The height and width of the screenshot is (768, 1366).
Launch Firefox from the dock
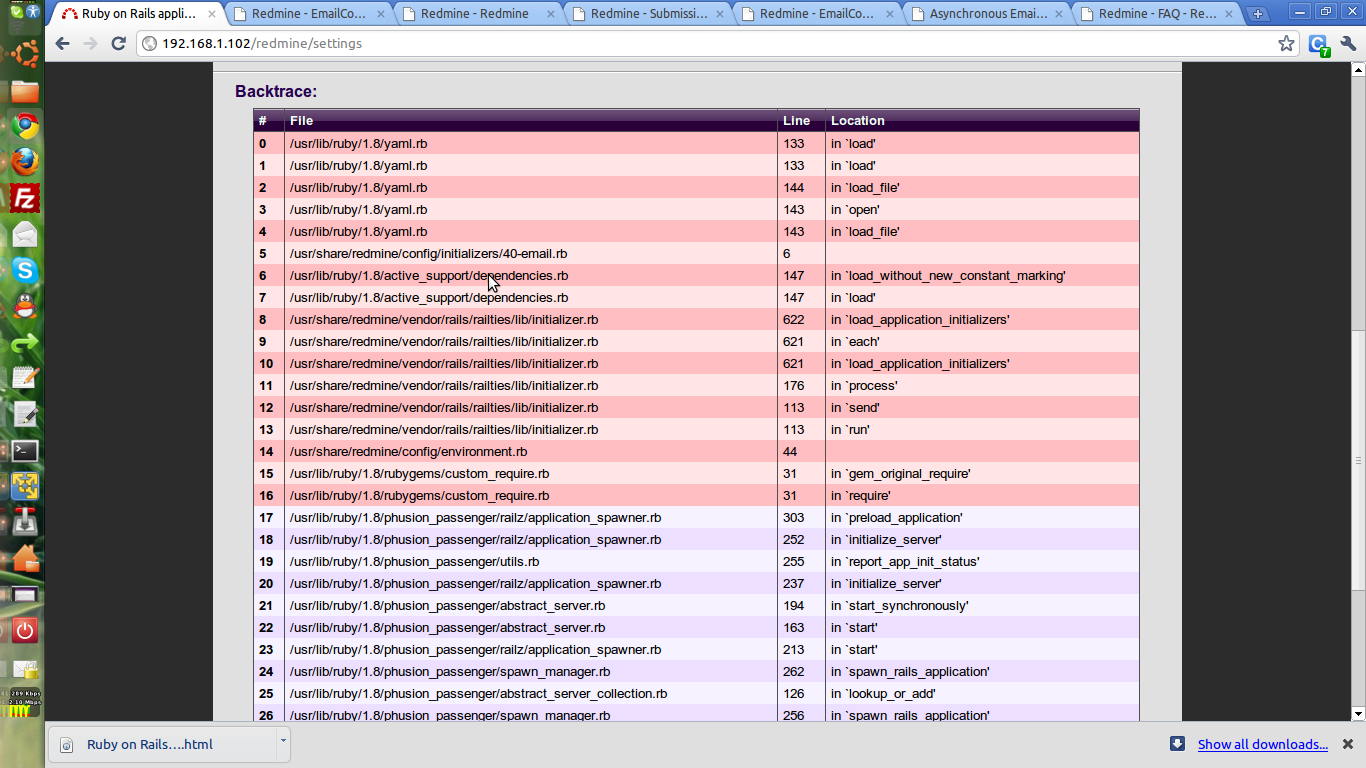tap(25, 162)
